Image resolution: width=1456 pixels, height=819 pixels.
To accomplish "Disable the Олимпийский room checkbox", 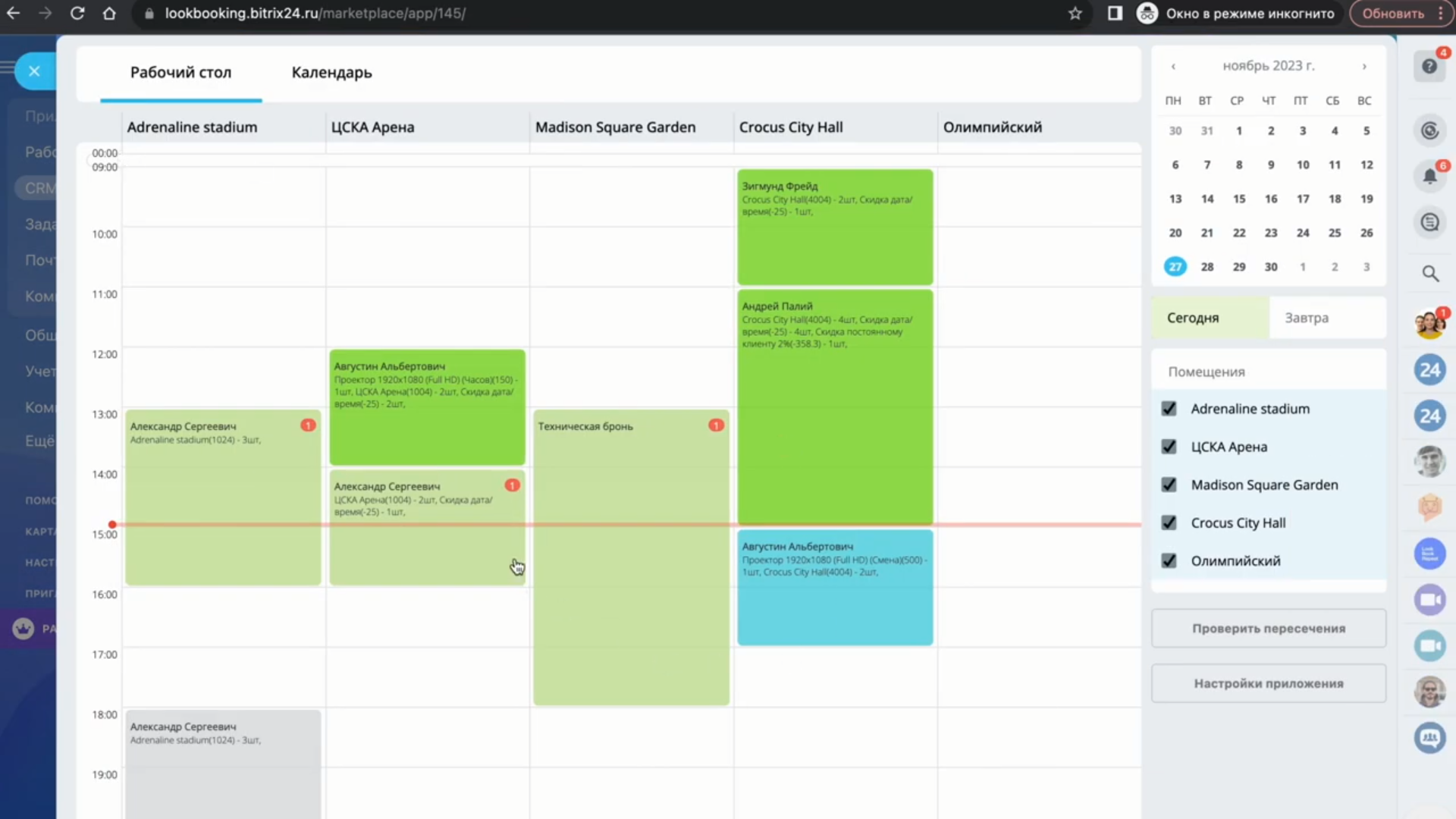I will pyautogui.click(x=1169, y=560).
